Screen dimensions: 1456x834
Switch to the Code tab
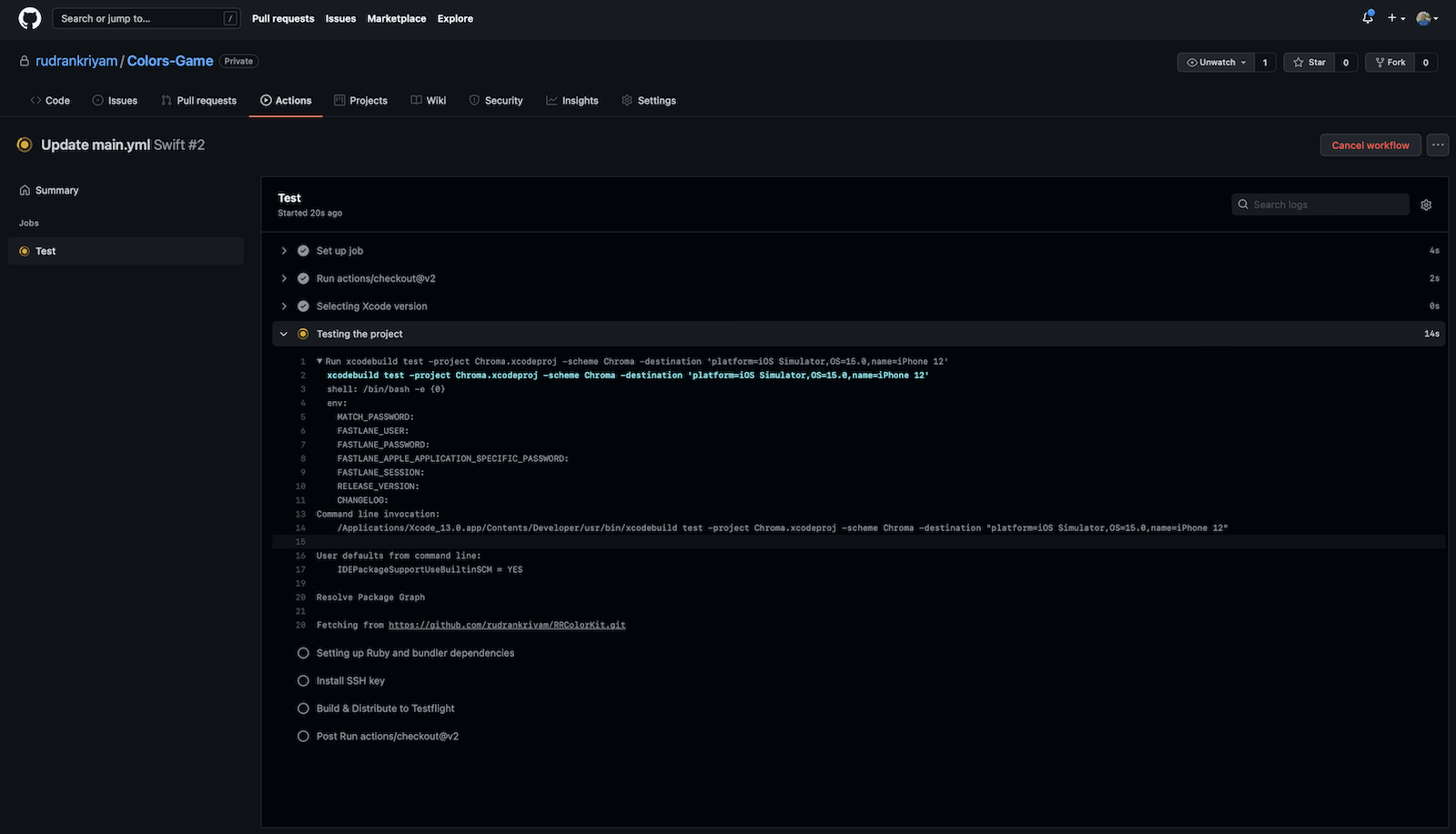(50, 100)
